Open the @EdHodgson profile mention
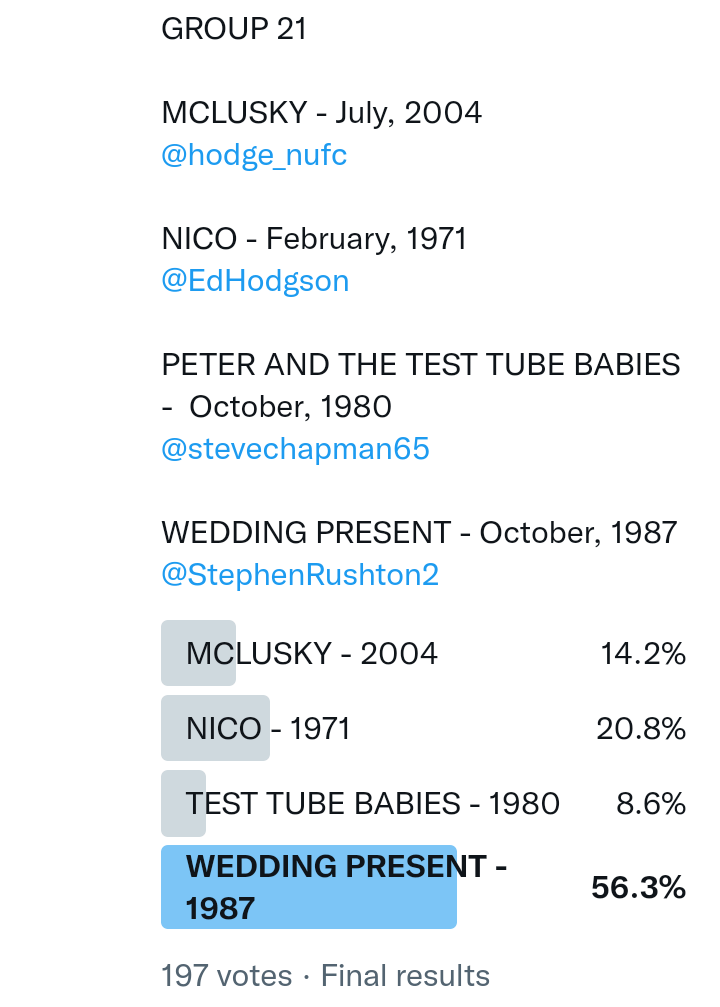Image resolution: width=720 pixels, height=1007 pixels. tap(255, 281)
